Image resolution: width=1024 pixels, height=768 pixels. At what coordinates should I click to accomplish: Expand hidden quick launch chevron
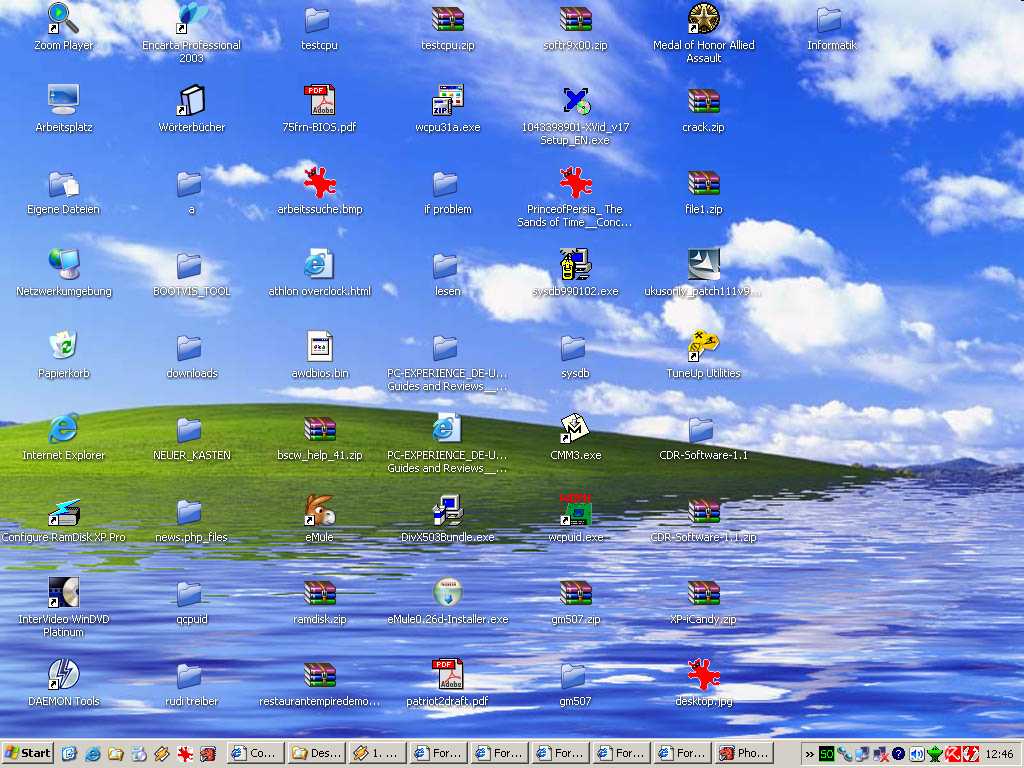click(809, 754)
